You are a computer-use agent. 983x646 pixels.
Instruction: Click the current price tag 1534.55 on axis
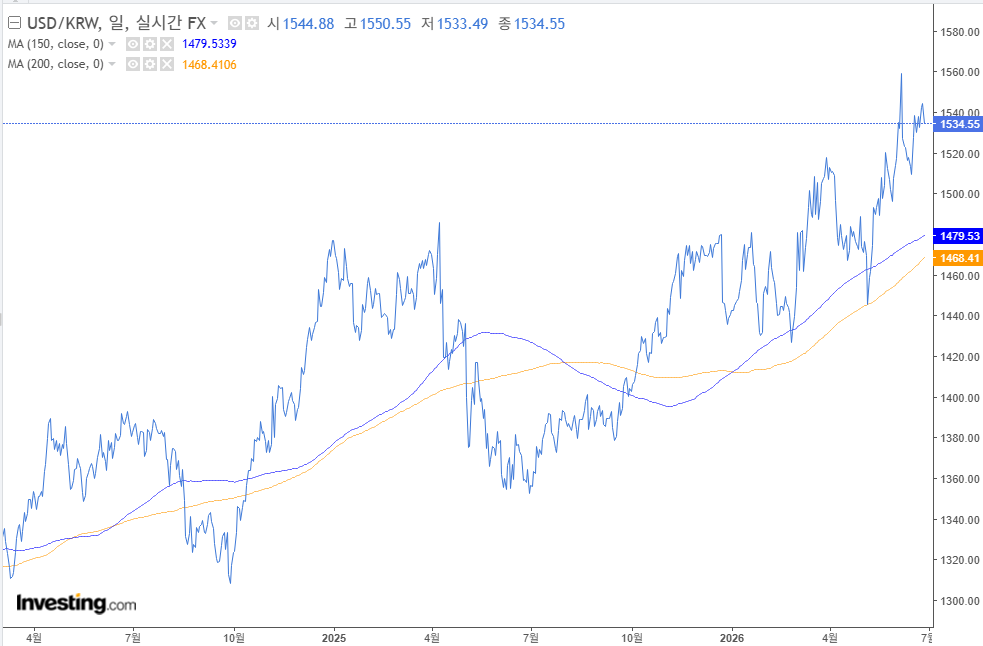(x=958, y=124)
